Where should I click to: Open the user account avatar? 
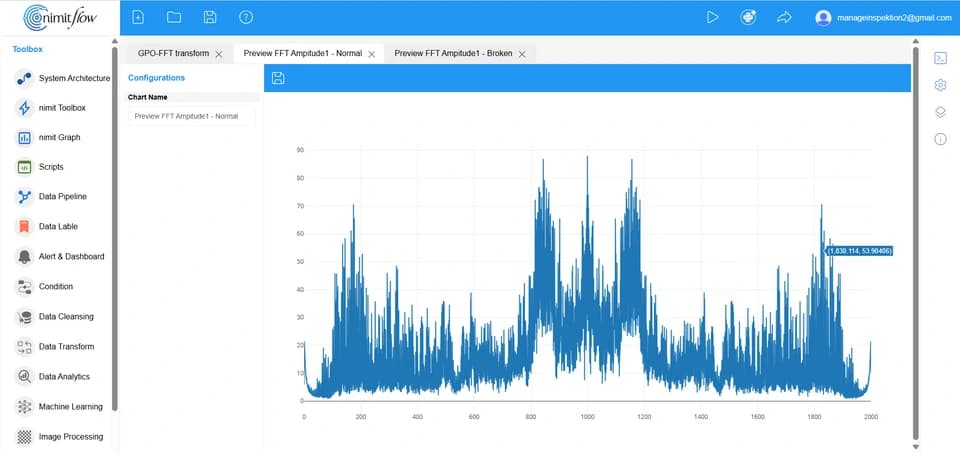[823, 18]
